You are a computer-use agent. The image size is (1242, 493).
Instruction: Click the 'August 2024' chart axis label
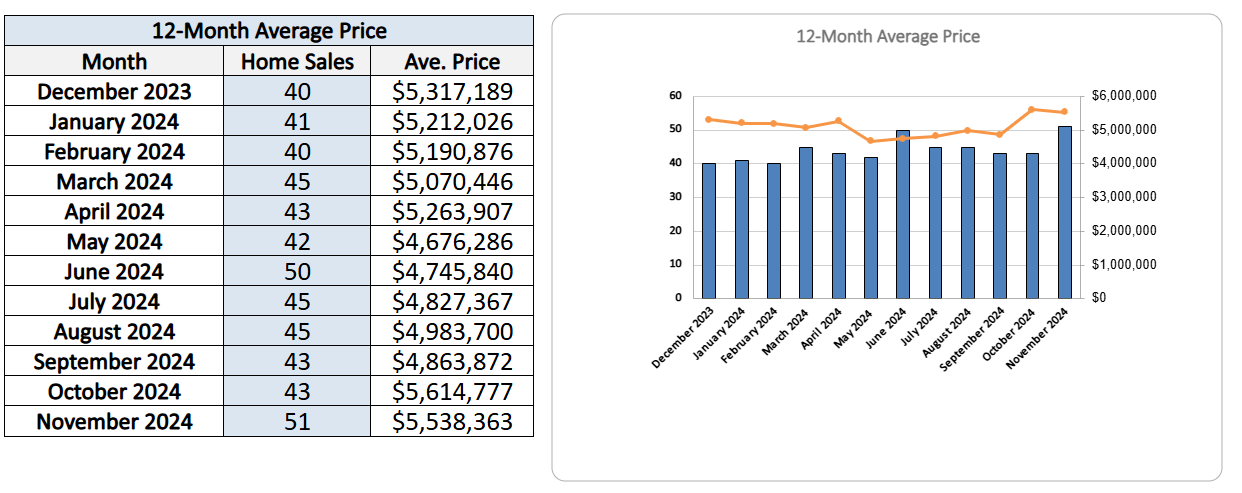pyautogui.click(x=946, y=334)
